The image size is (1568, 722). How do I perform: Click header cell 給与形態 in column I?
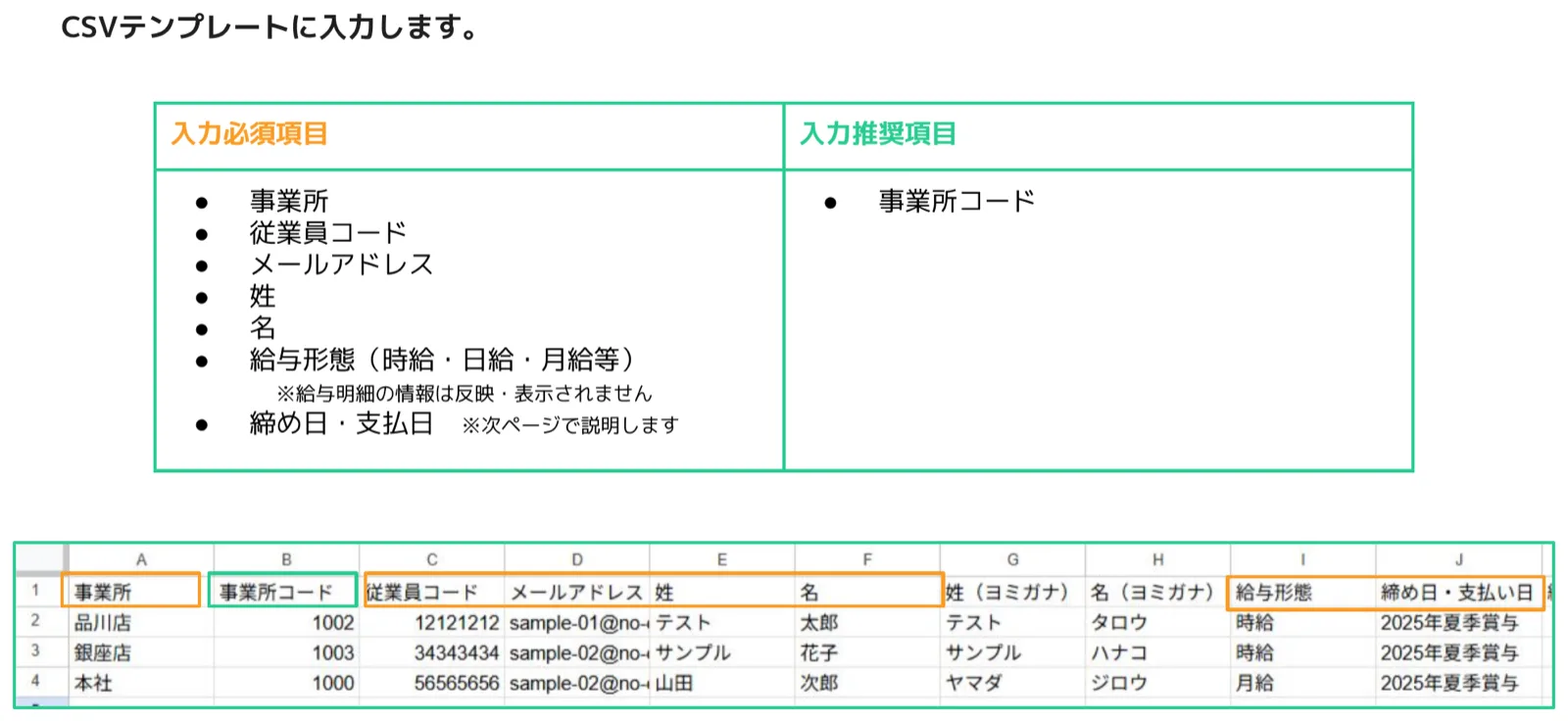click(x=1302, y=592)
